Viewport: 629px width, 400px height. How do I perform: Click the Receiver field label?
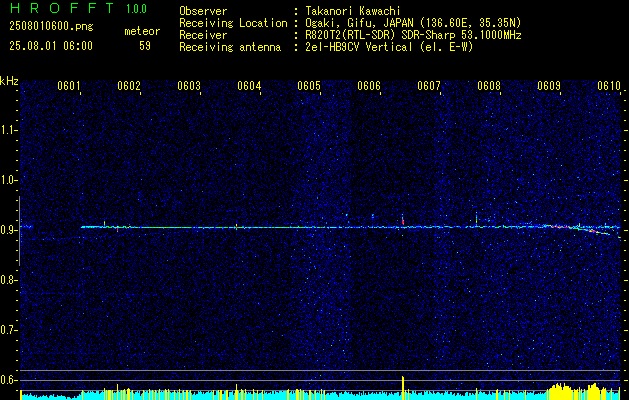click(x=203, y=35)
